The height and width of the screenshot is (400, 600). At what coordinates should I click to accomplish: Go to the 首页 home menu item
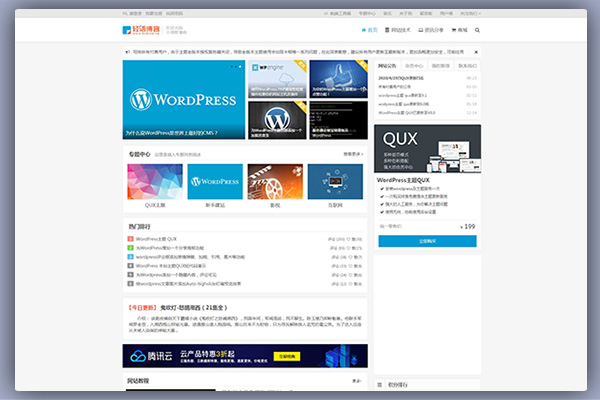point(370,30)
